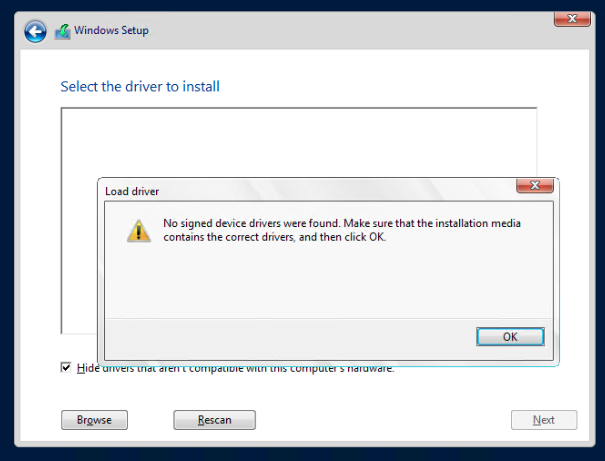Click the Load driver dialog title bar
Image resolution: width=605 pixels, height=461 pixels.
pyautogui.click(x=300, y=190)
